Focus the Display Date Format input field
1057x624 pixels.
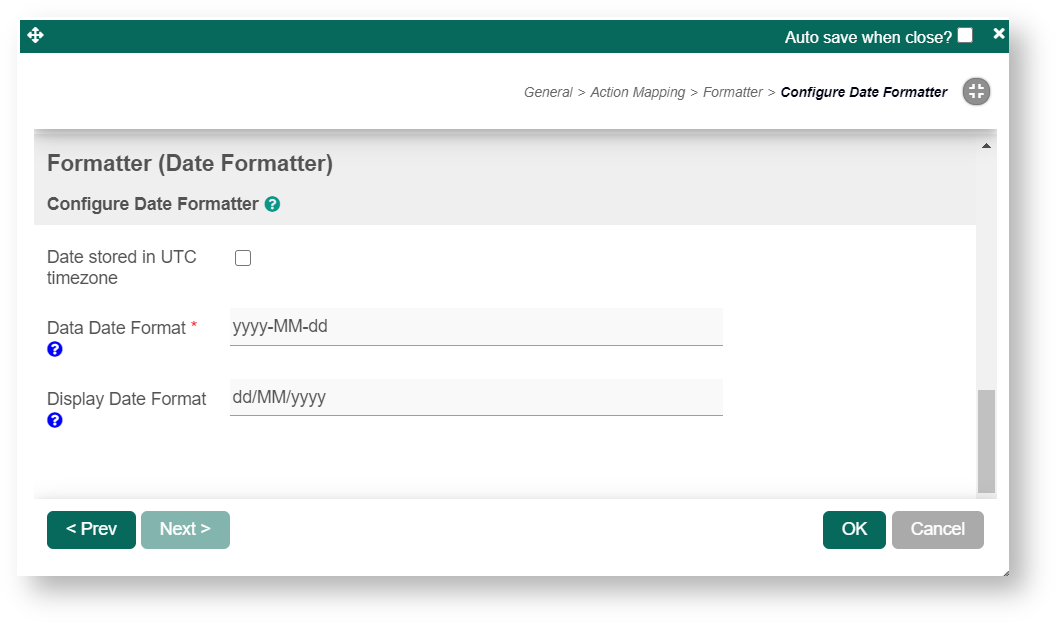(x=476, y=398)
